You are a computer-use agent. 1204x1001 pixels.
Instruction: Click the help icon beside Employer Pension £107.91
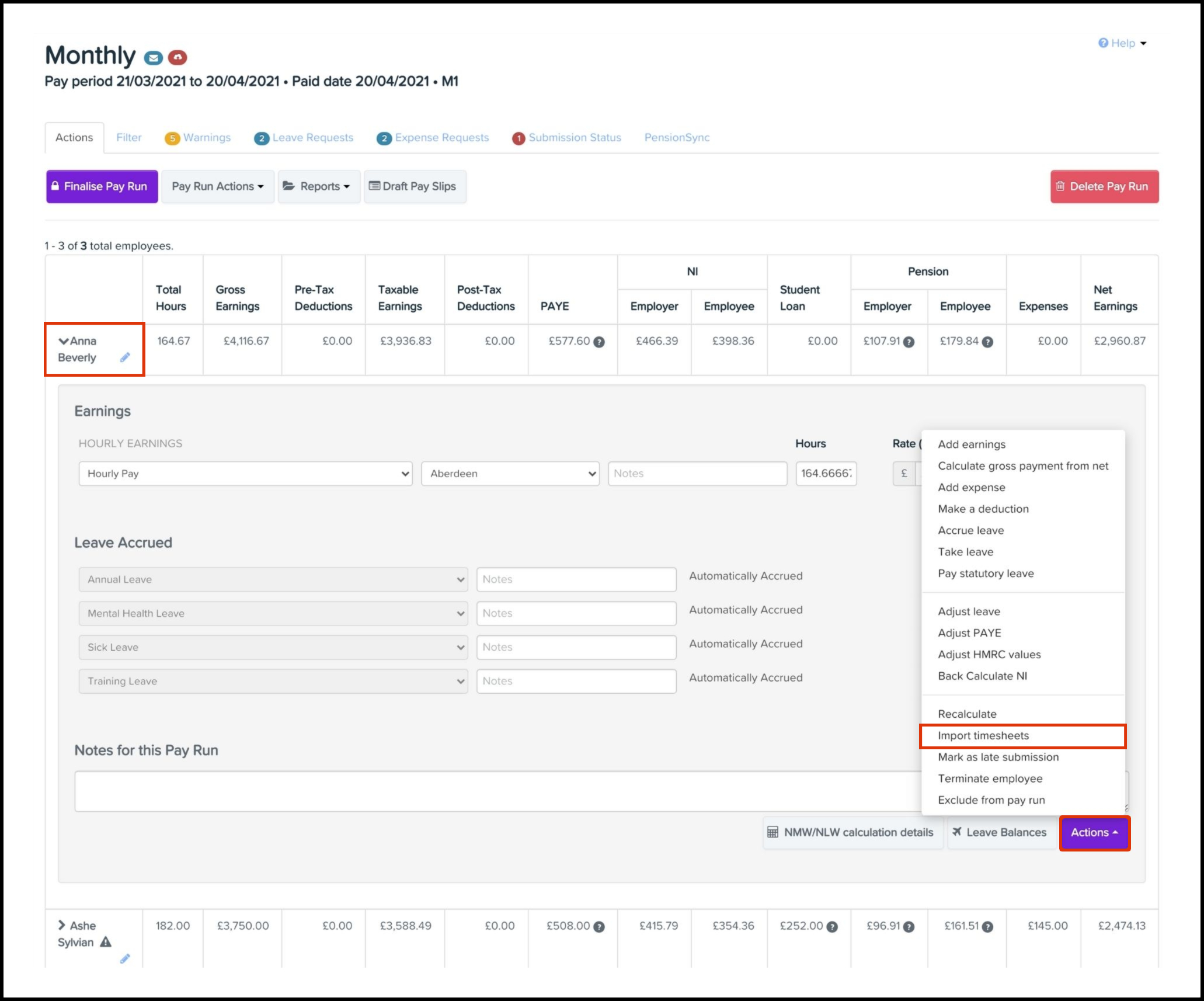point(909,342)
